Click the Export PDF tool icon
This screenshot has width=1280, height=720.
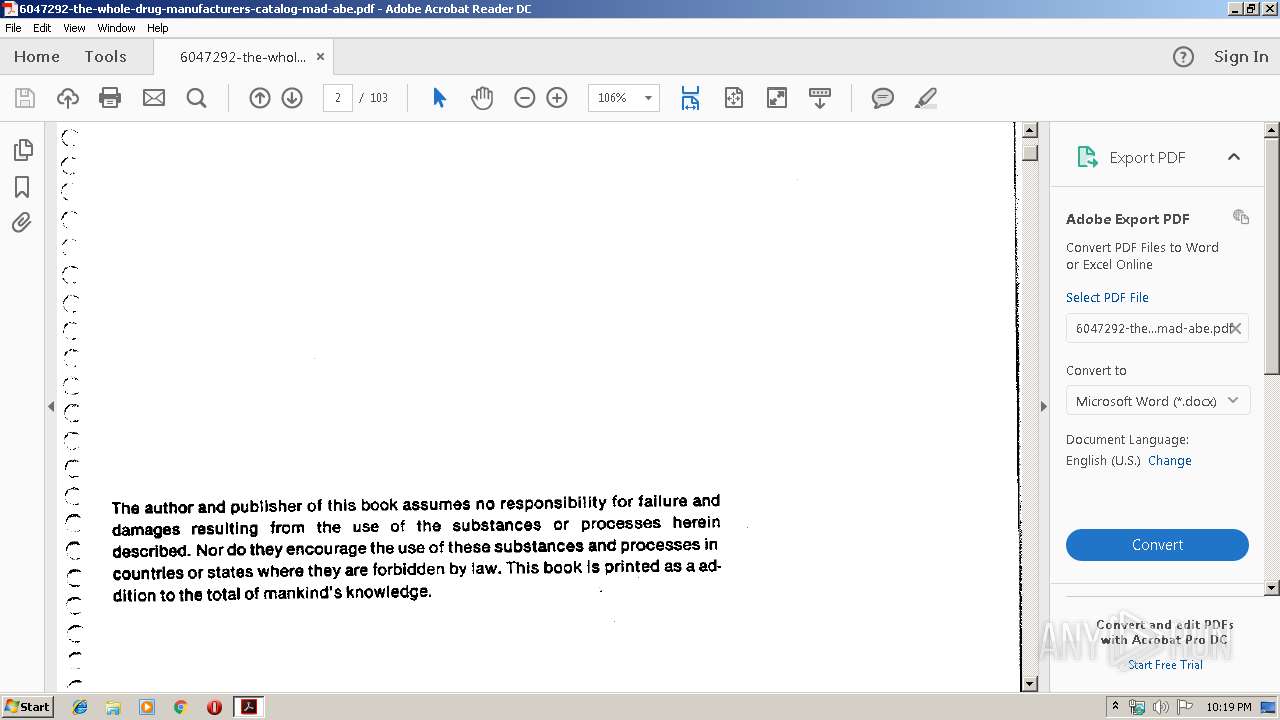[x=1087, y=157]
